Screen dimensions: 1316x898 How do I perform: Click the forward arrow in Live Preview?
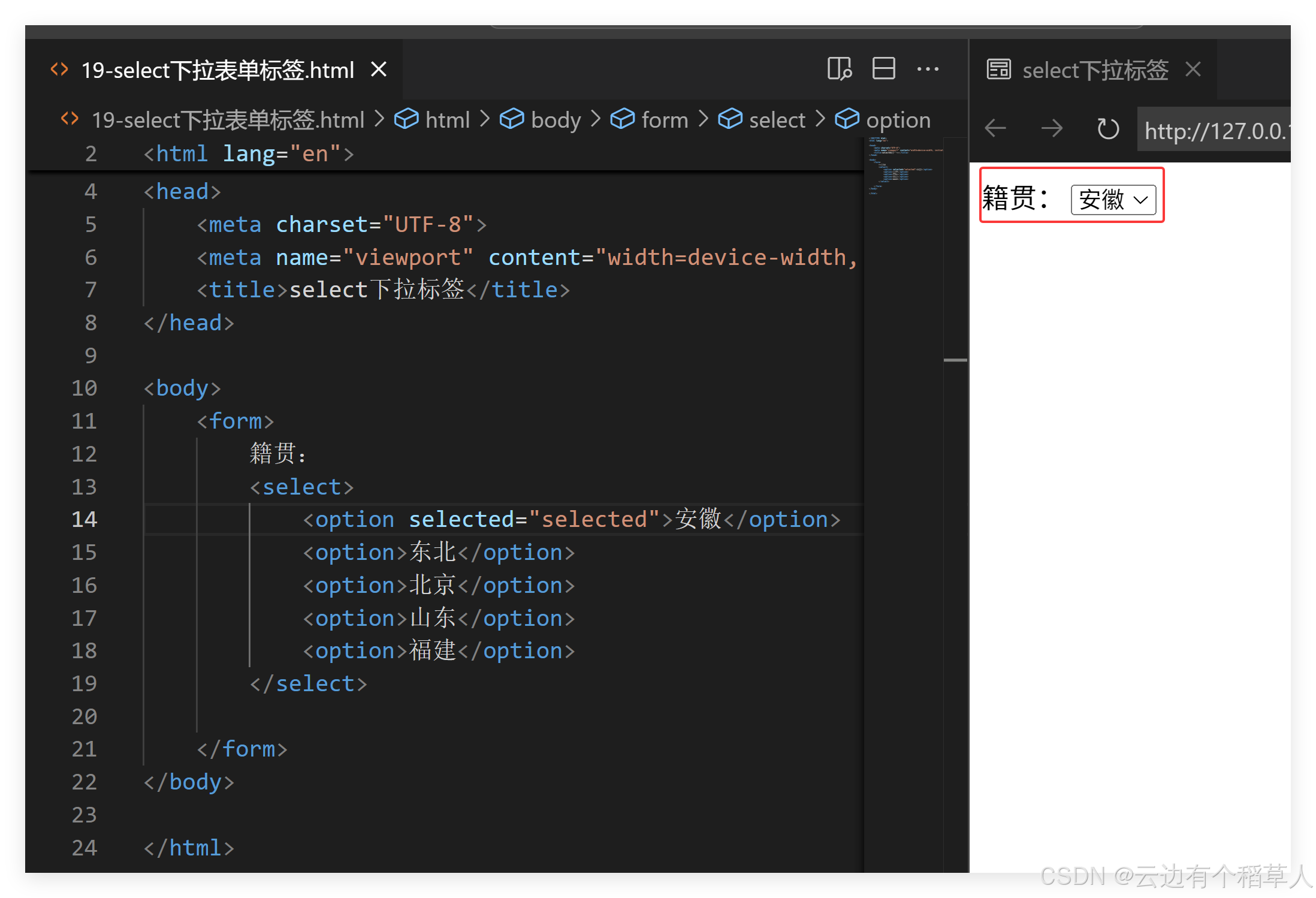pyautogui.click(x=1052, y=128)
